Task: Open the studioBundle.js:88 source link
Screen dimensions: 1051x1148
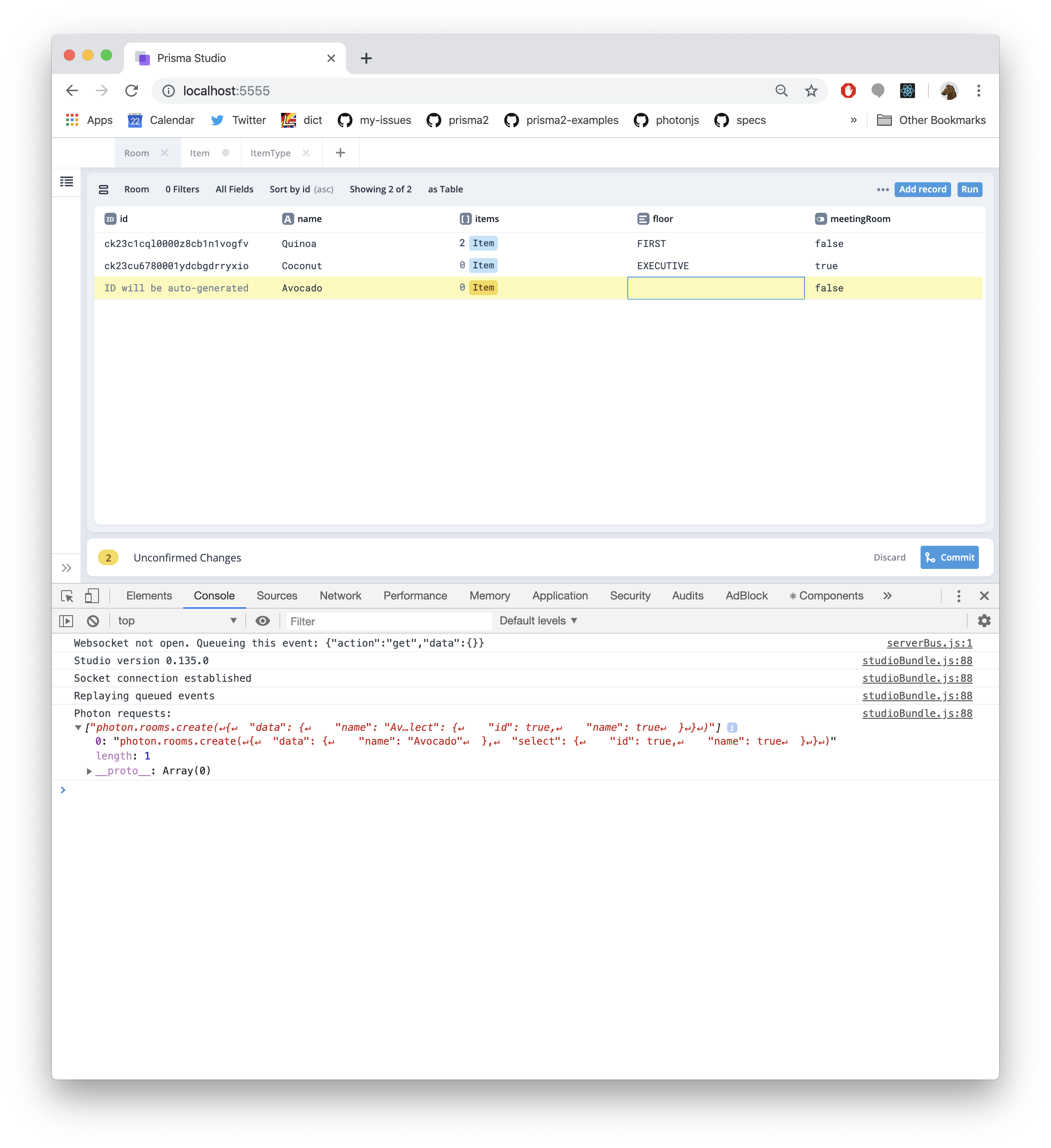Action: (x=916, y=660)
